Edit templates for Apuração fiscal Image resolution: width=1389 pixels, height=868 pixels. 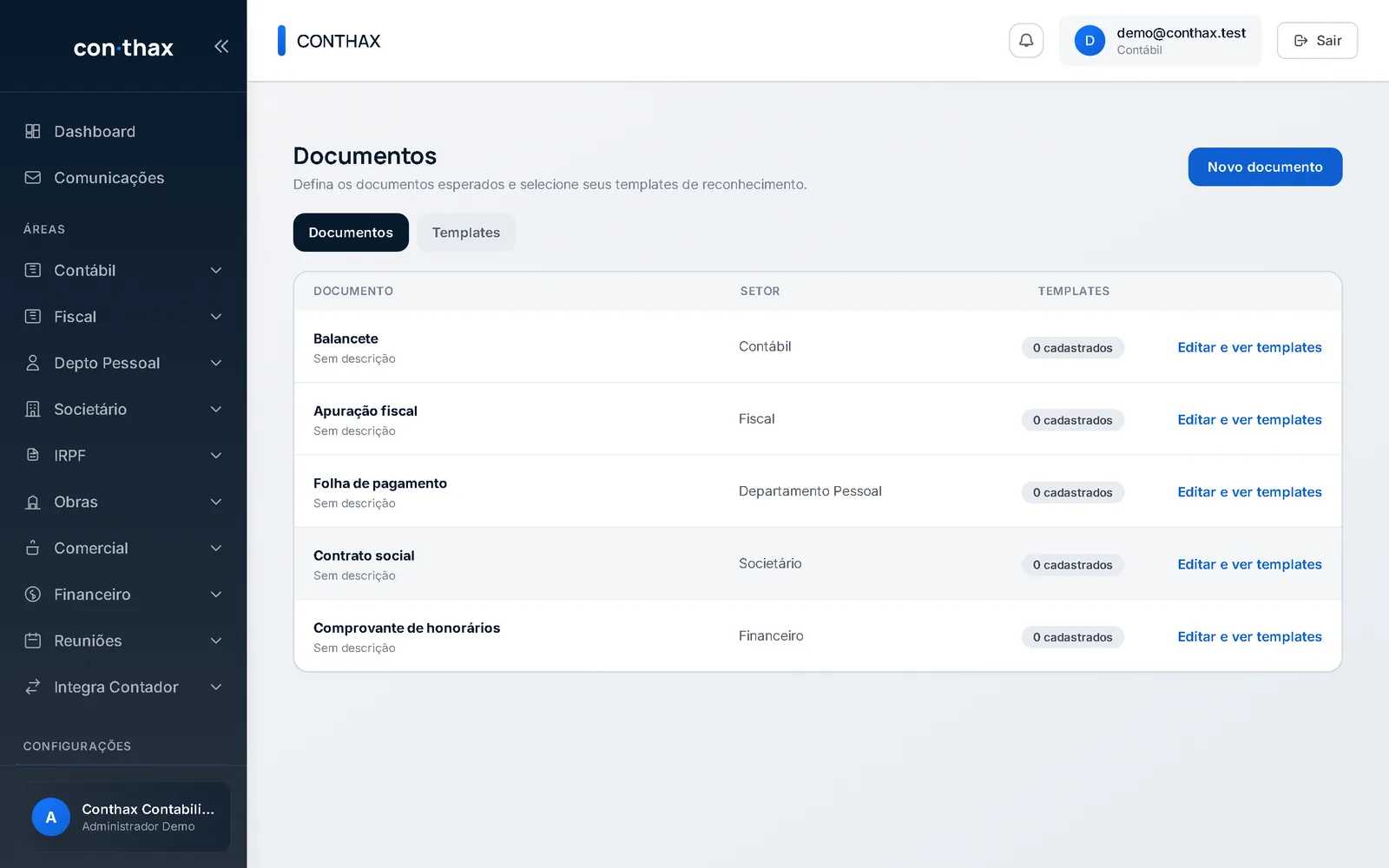coord(1249,419)
